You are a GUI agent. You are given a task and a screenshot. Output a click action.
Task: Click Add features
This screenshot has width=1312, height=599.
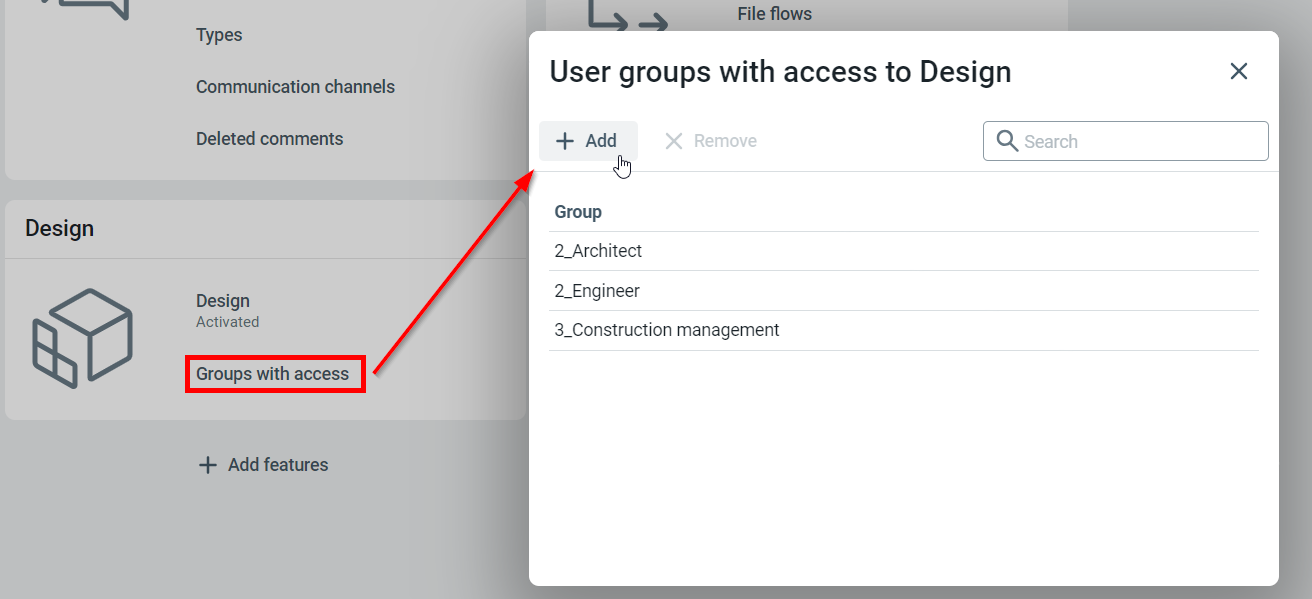coord(275,464)
